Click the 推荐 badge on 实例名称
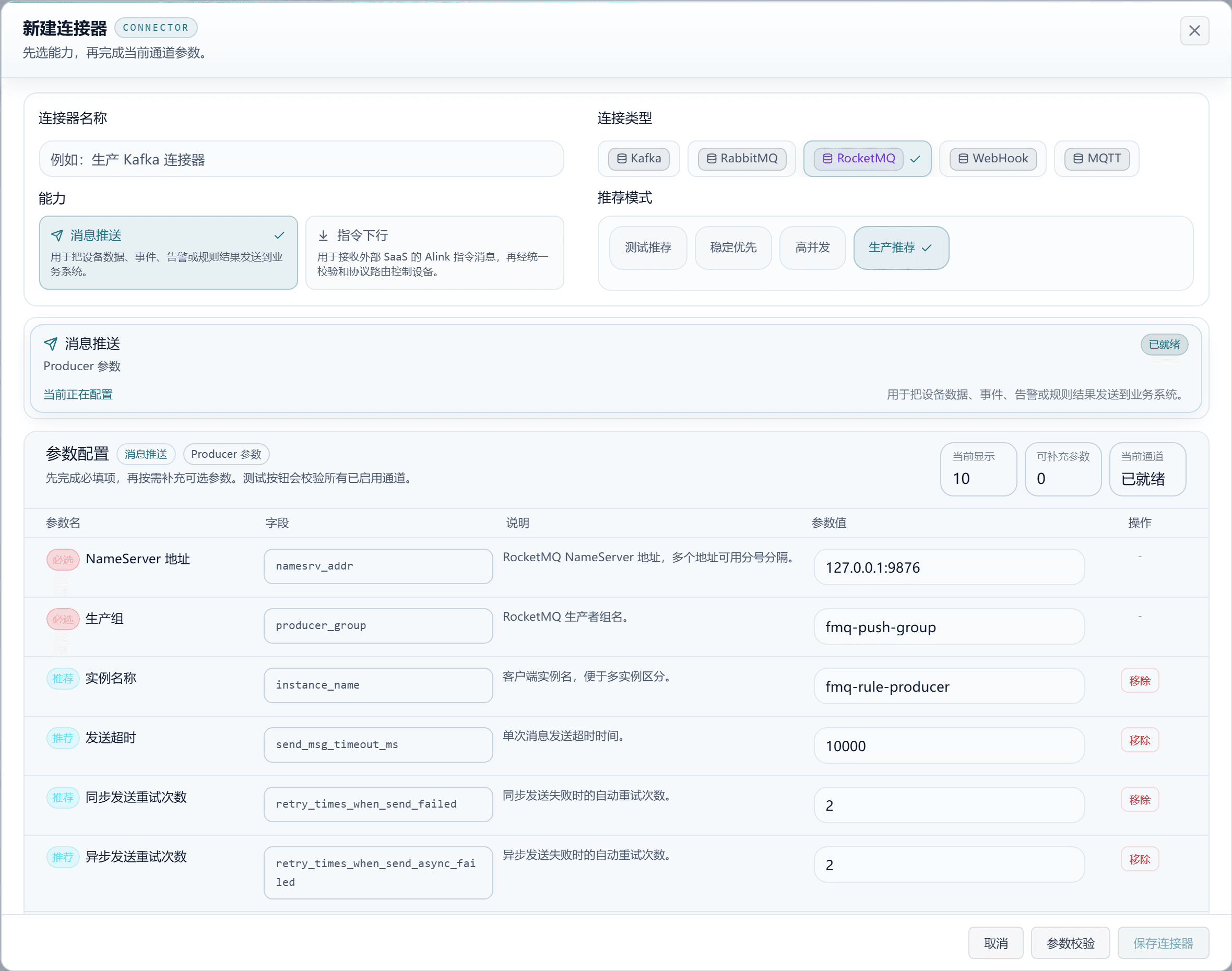Image resolution: width=1232 pixels, height=971 pixels. (63, 679)
